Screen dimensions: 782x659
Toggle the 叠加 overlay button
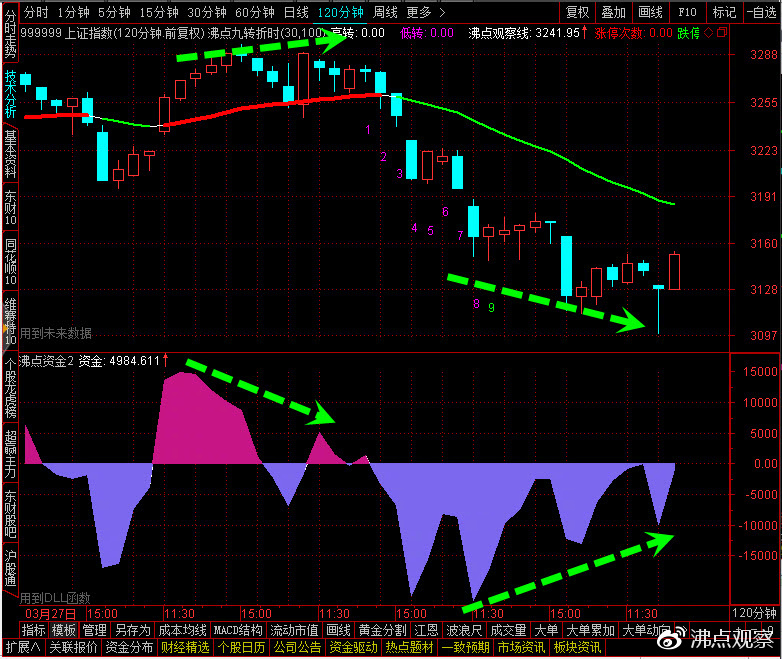coord(613,12)
